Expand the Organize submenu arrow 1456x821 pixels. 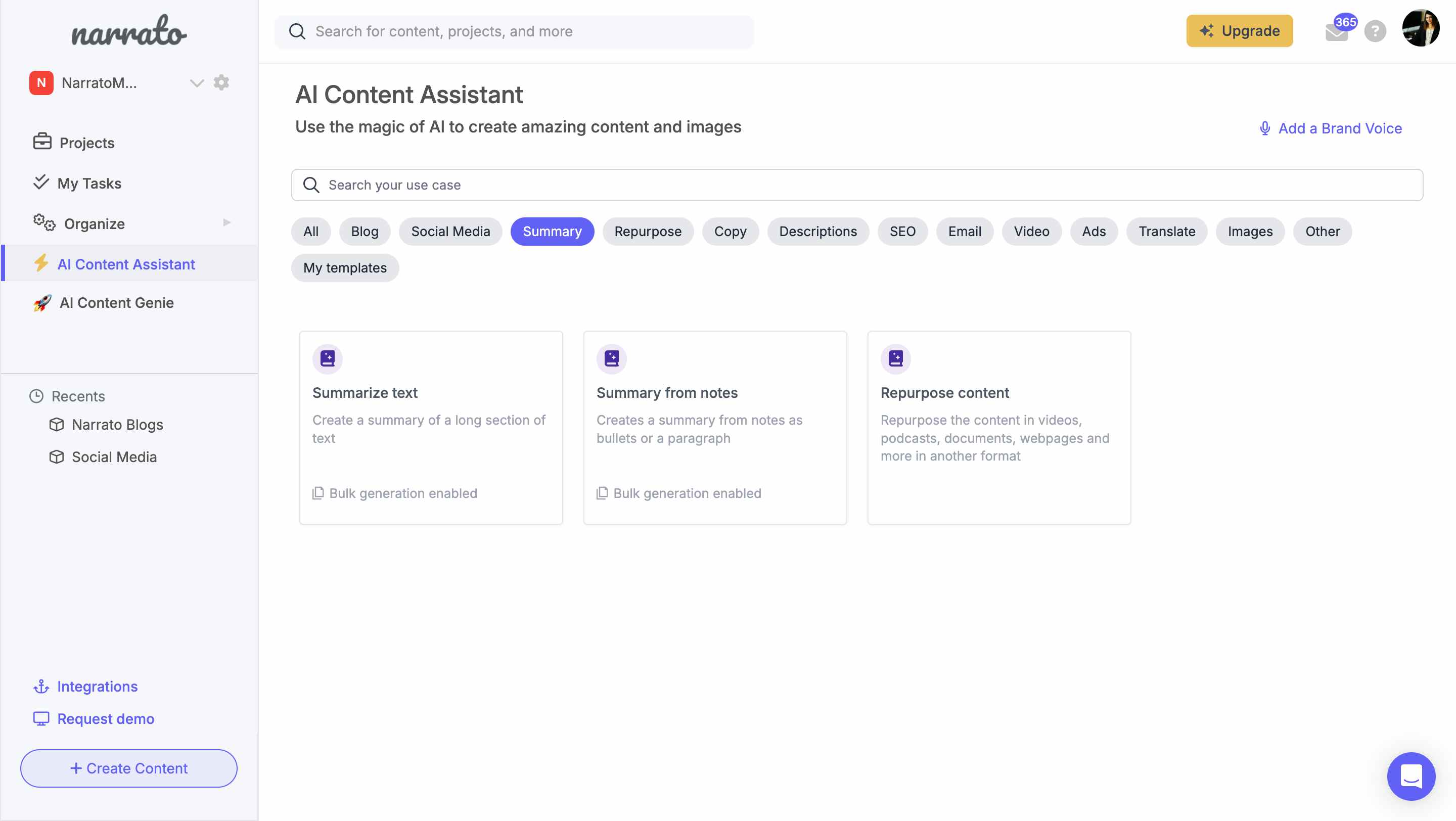coord(226,222)
